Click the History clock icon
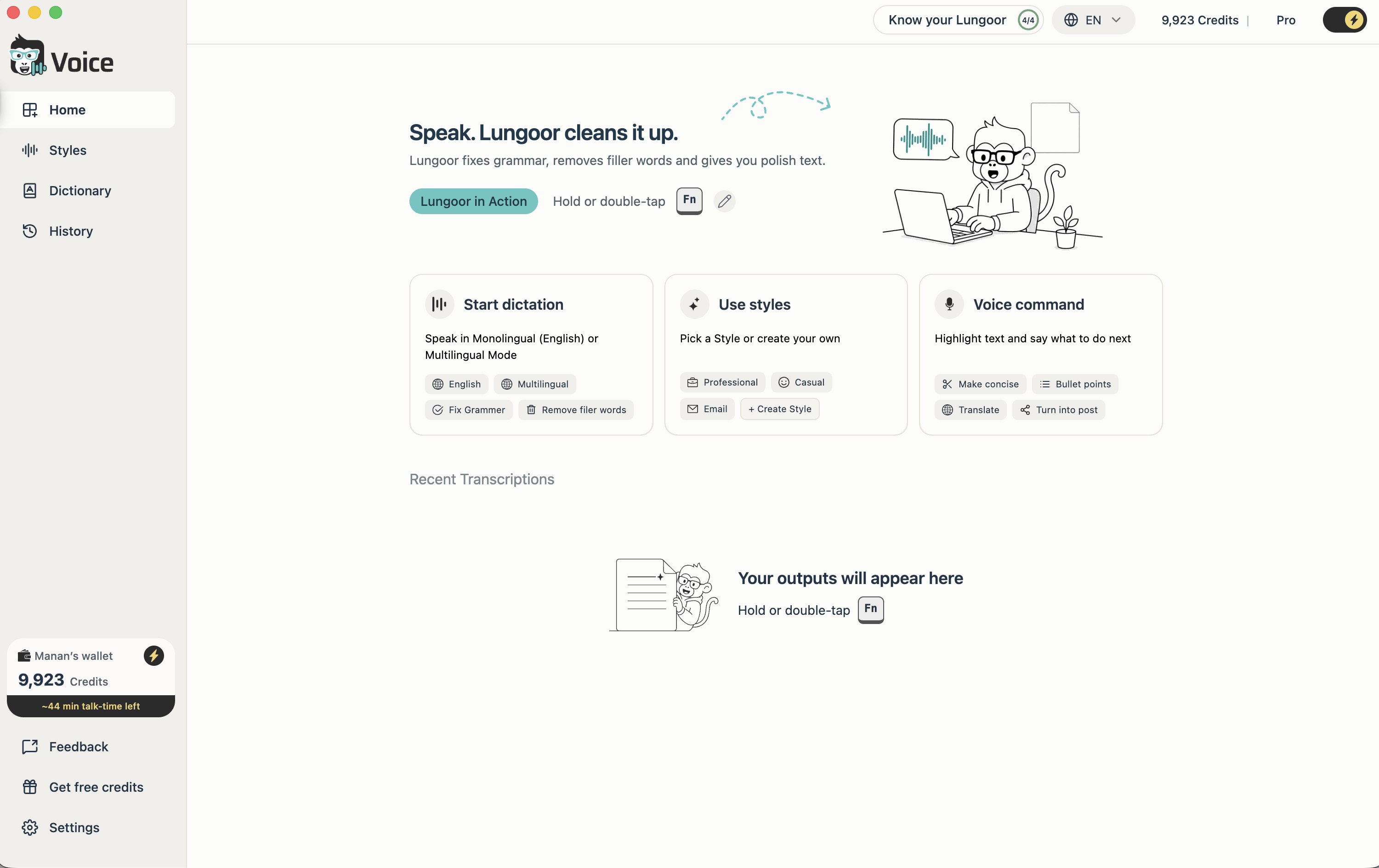The height and width of the screenshot is (868, 1379). 30,231
